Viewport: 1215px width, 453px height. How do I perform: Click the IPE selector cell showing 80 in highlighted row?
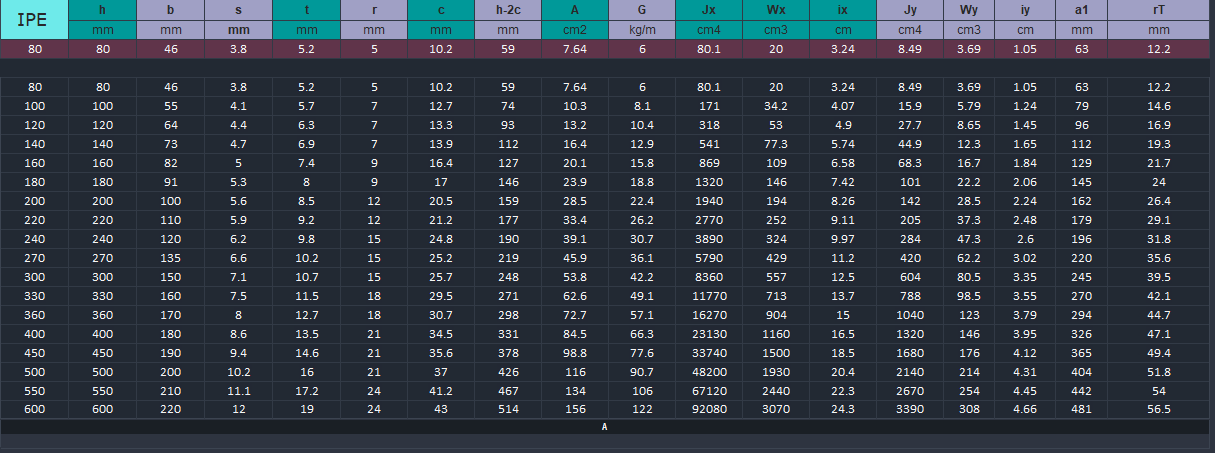click(x=34, y=49)
